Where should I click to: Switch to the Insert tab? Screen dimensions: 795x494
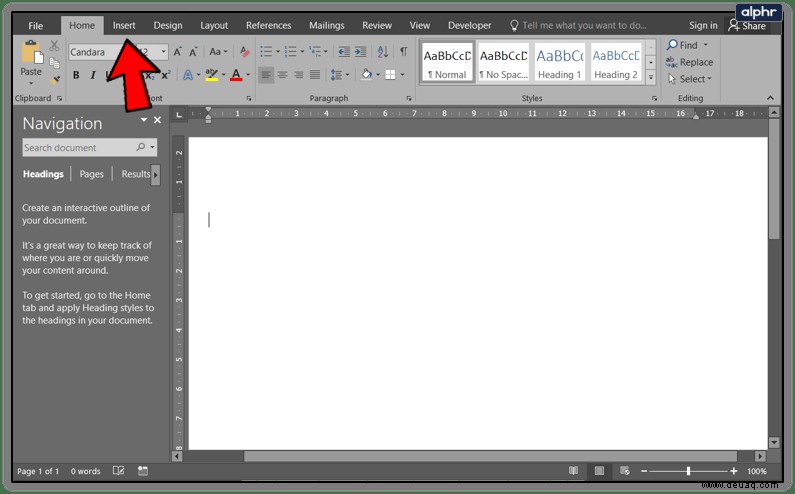pyautogui.click(x=124, y=25)
